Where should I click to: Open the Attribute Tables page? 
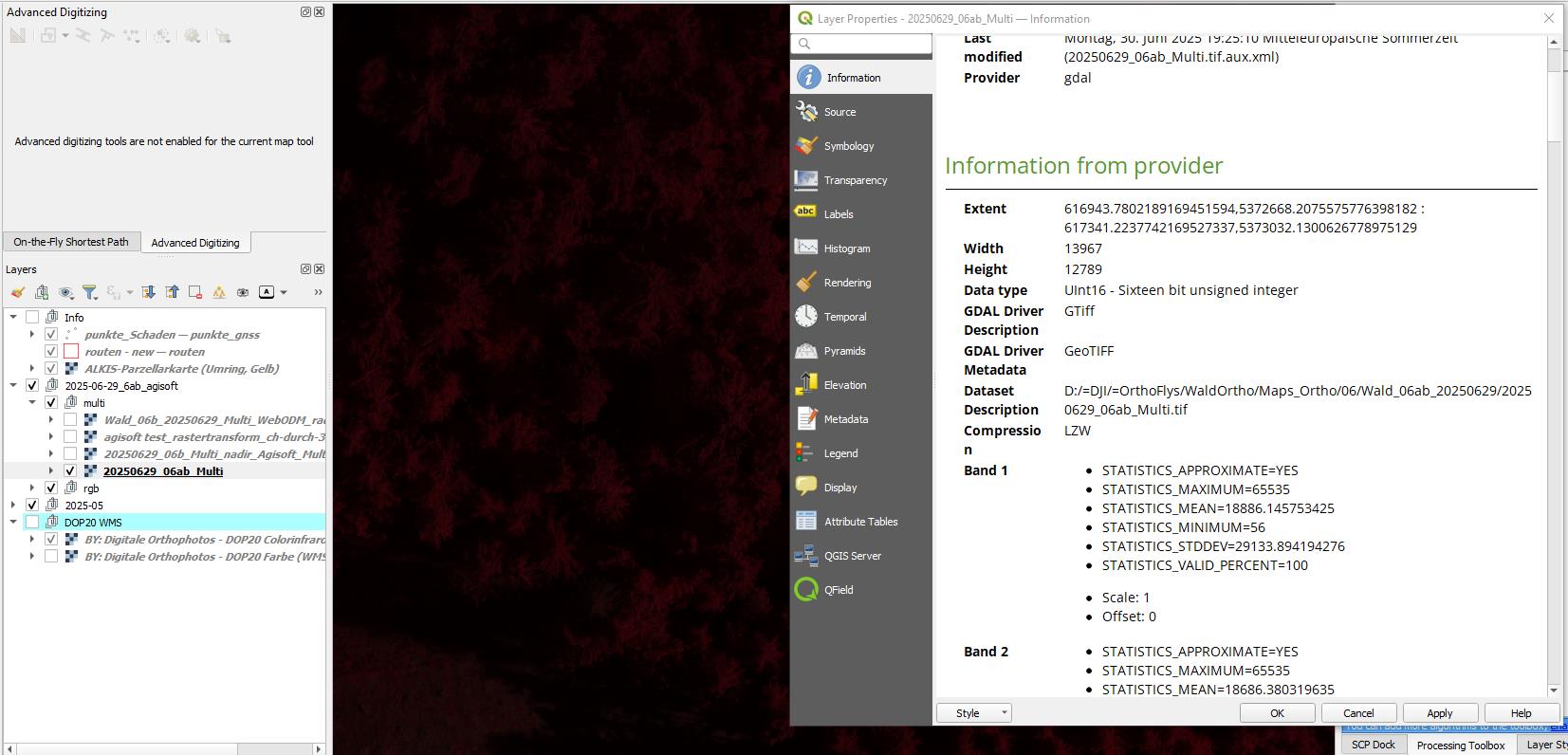click(860, 522)
